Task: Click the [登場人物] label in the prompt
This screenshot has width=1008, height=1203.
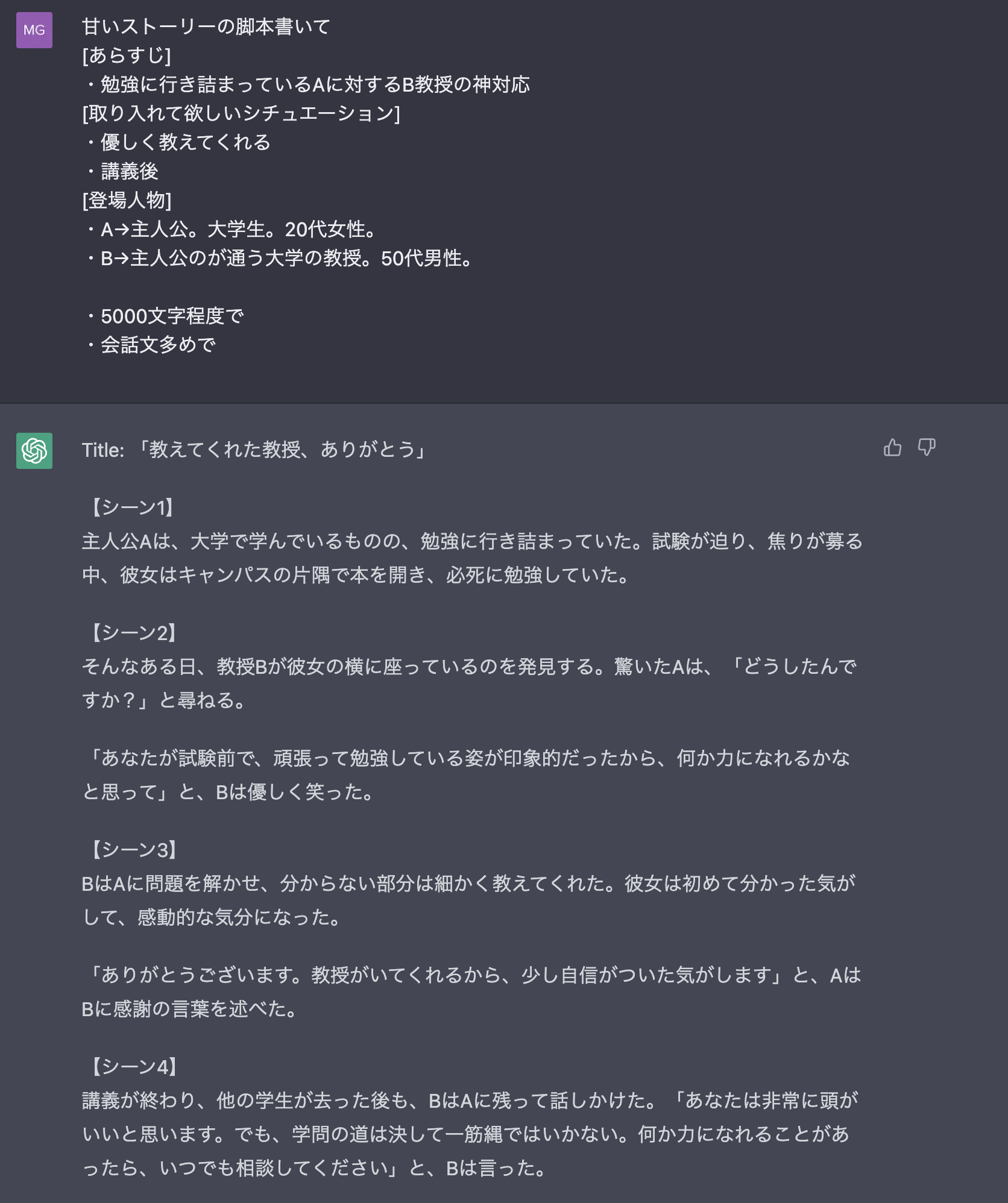Action: (x=127, y=200)
